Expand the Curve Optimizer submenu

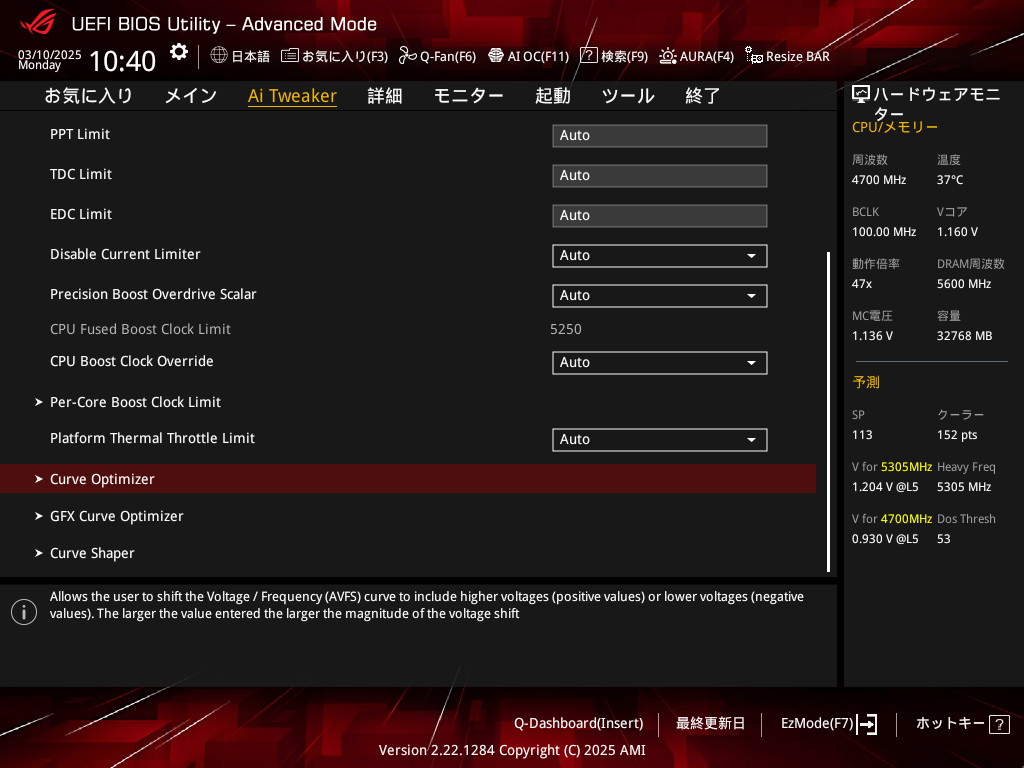408,479
